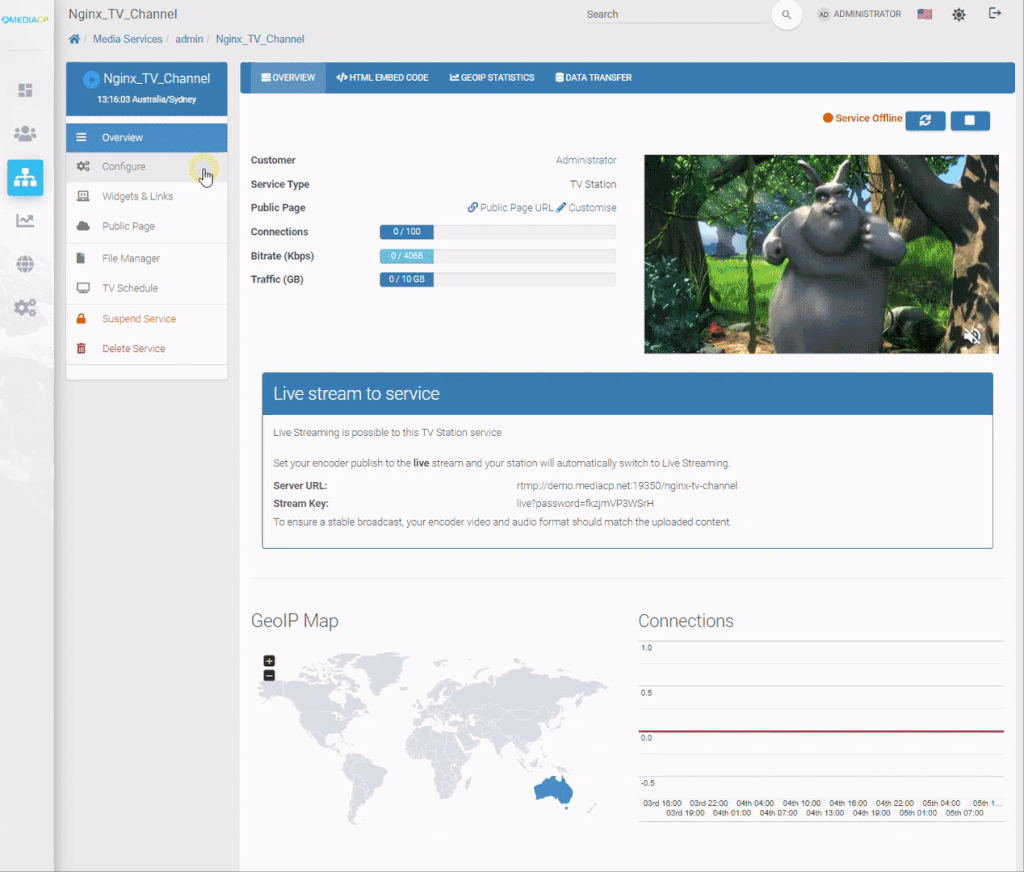This screenshot has height=872, width=1024.
Task: Click the Traffic 0 / 10 GB progress bar
Action: point(498,280)
